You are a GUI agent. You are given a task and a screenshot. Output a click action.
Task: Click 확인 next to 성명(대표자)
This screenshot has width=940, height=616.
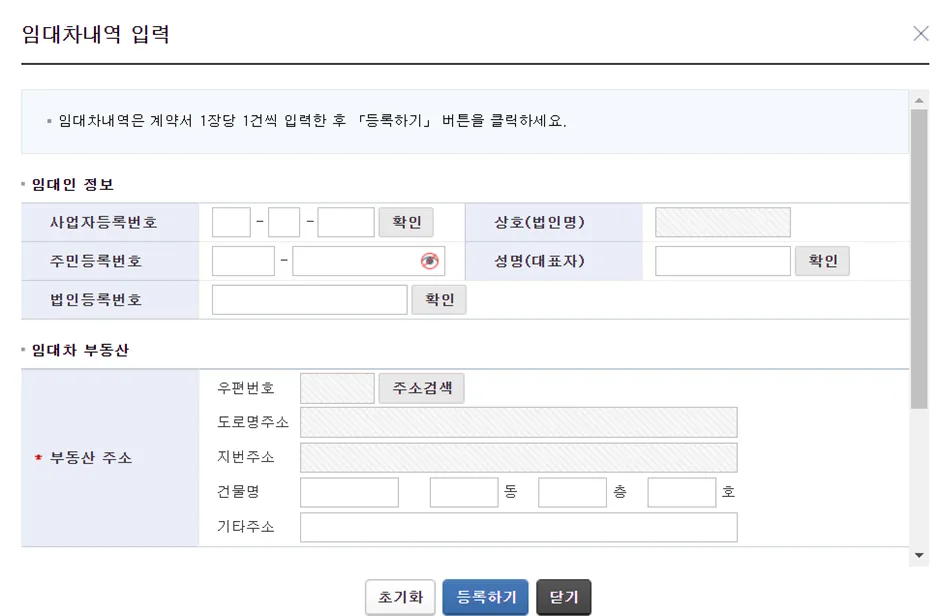click(822, 261)
